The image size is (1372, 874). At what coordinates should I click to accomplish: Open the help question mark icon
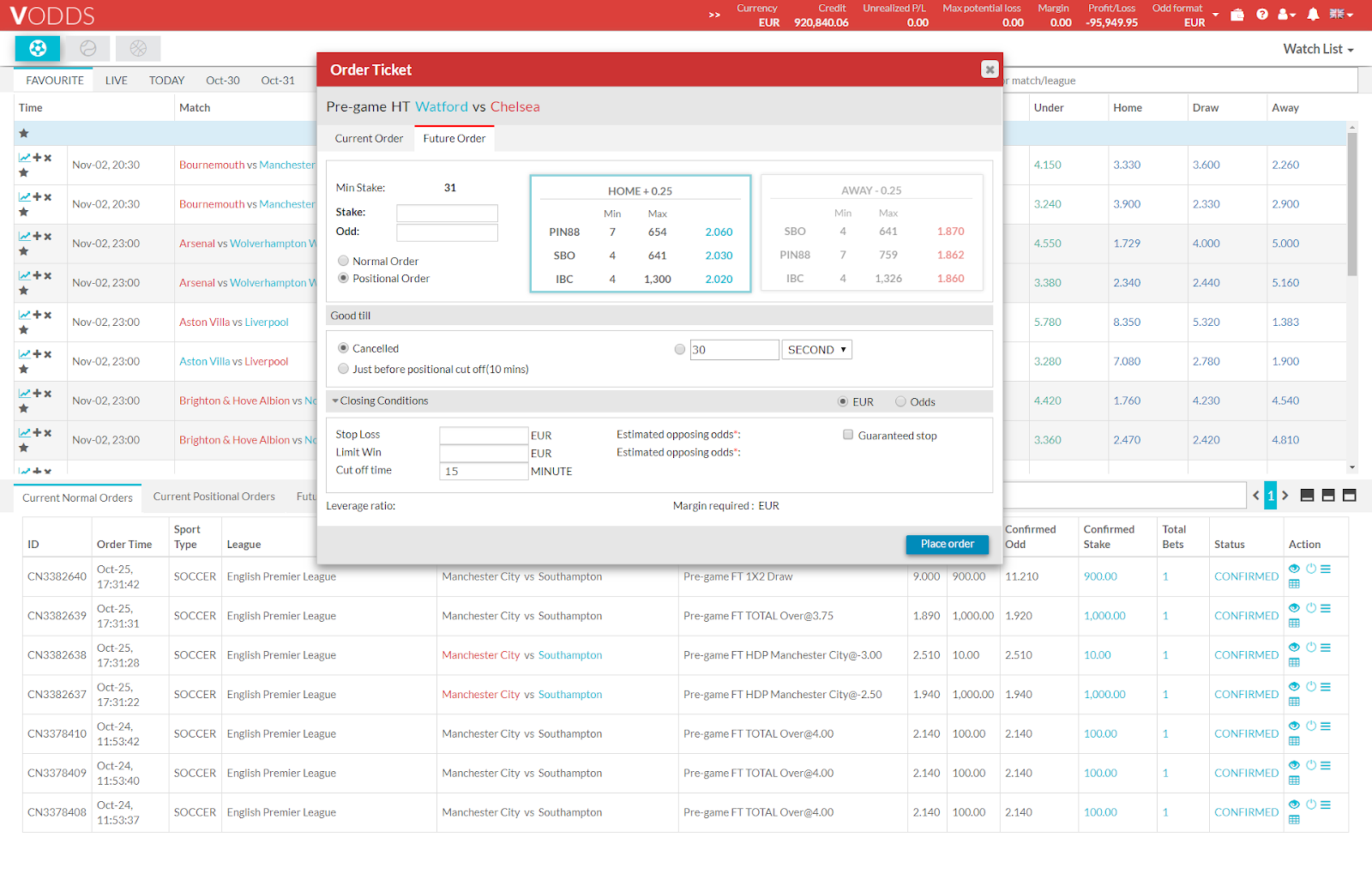coord(1262,15)
